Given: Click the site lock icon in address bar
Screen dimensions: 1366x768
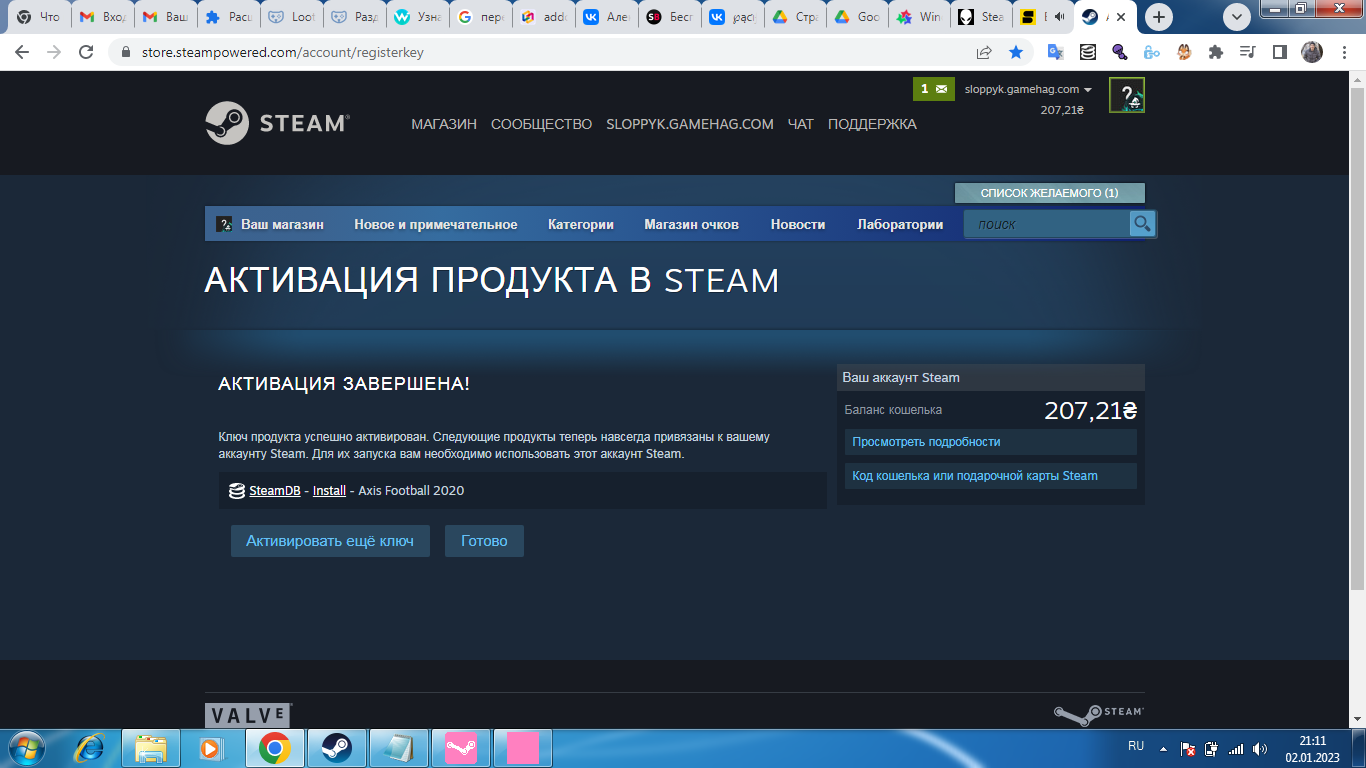Looking at the screenshot, I should coord(126,52).
